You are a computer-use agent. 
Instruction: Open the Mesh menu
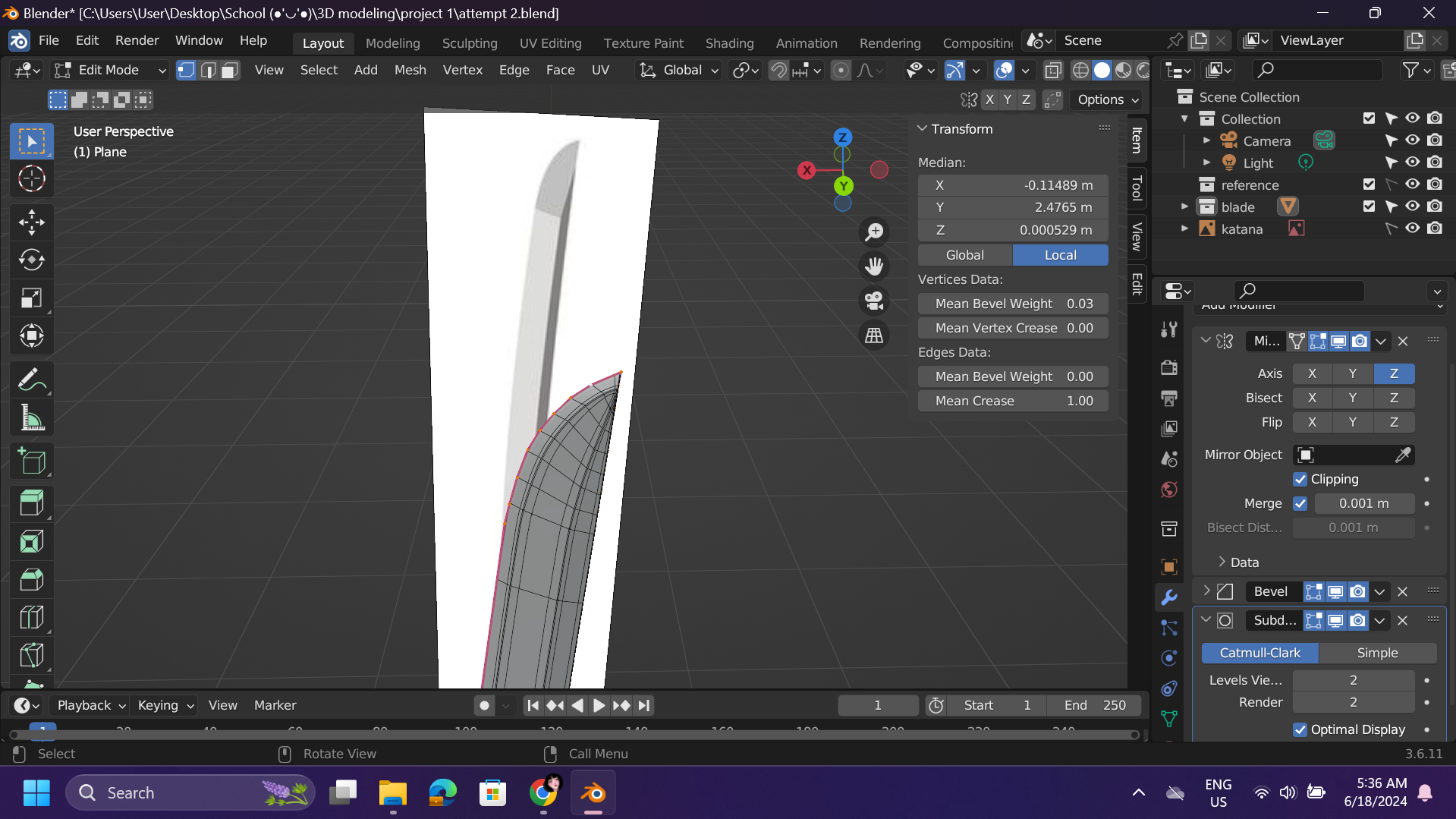(x=410, y=70)
